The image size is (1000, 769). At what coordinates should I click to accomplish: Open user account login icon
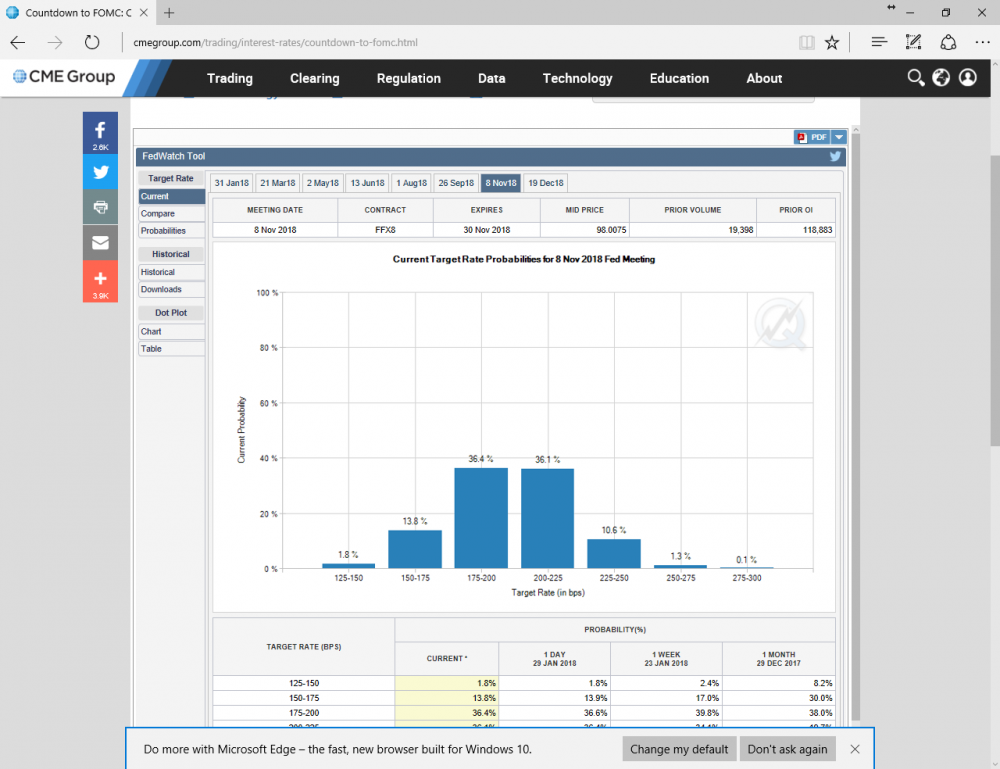tap(967, 78)
